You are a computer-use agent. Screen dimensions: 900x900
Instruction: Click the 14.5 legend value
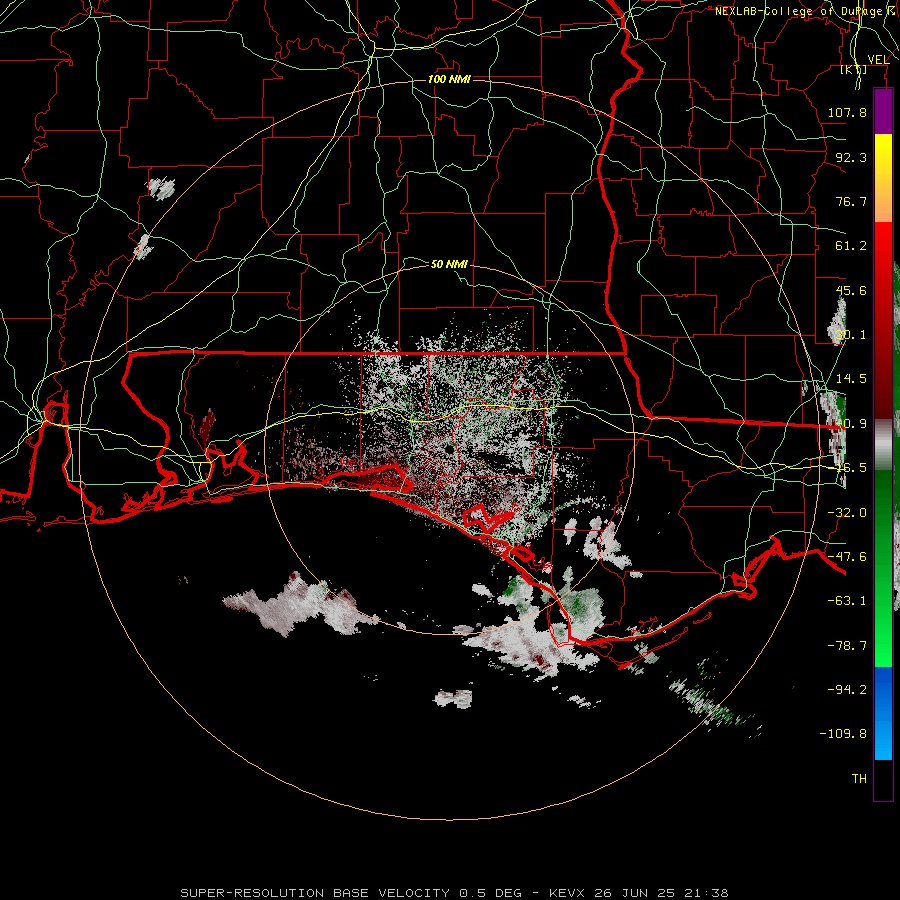[851, 379]
